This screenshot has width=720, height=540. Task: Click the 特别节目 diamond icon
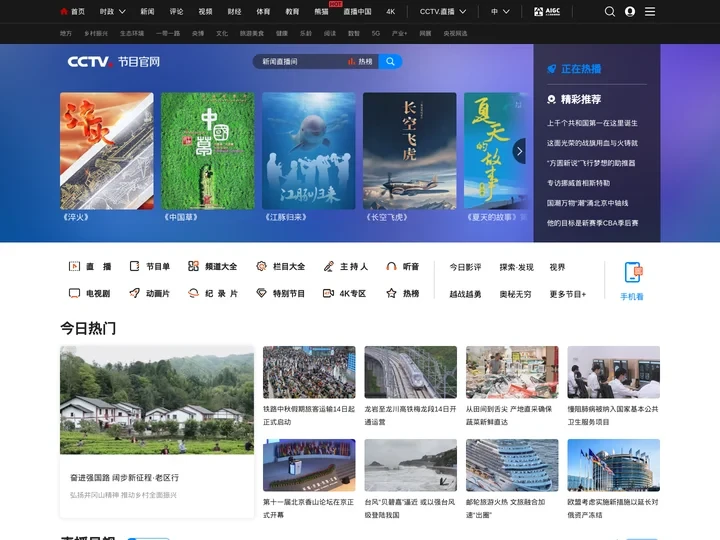pyautogui.click(x=261, y=293)
